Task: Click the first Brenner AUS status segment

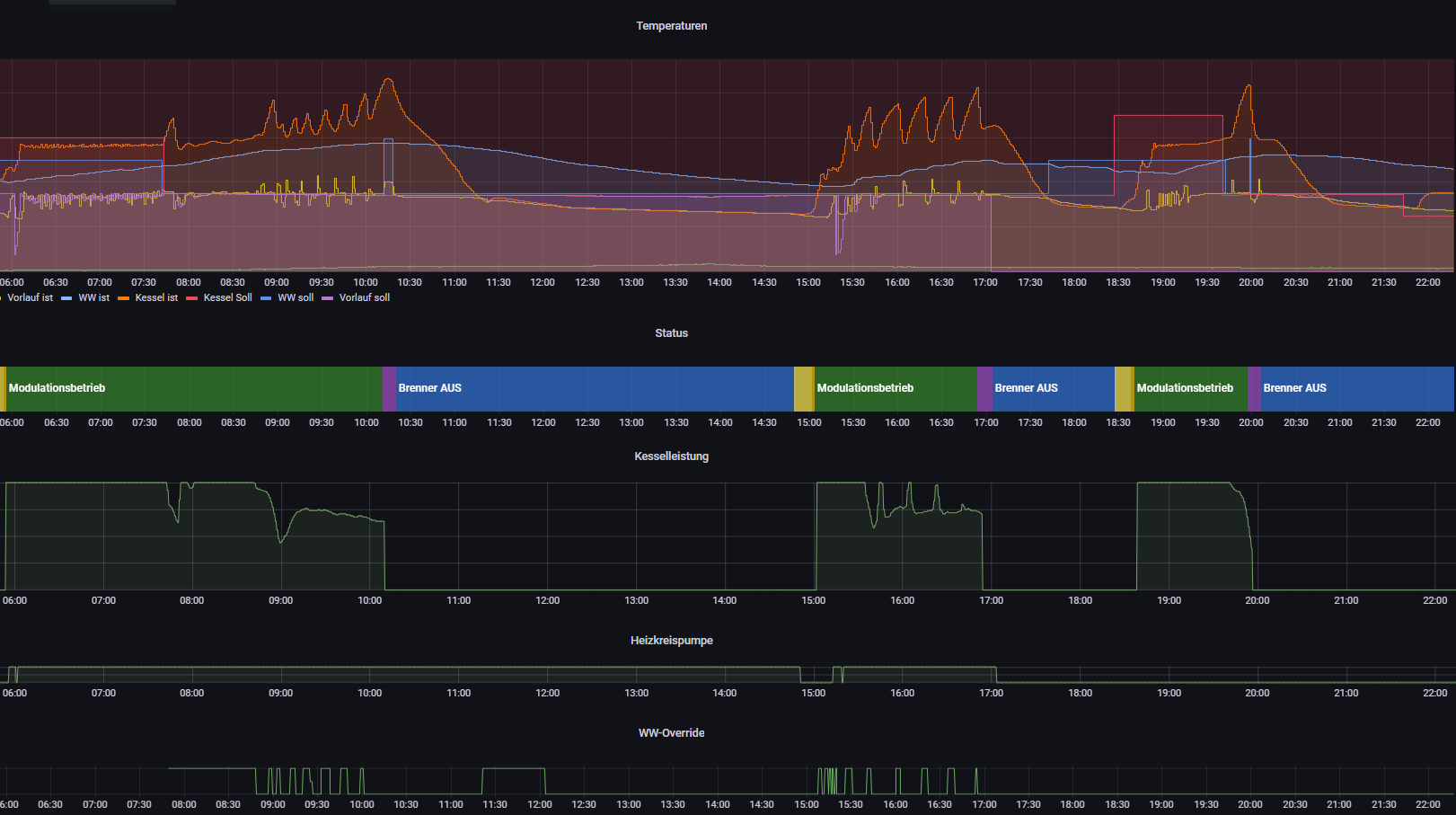Action: (595, 388)
